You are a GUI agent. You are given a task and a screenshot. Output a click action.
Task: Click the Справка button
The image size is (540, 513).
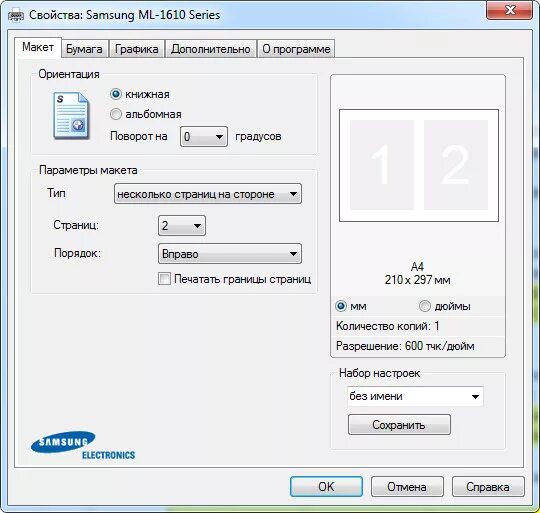point(488,486)
